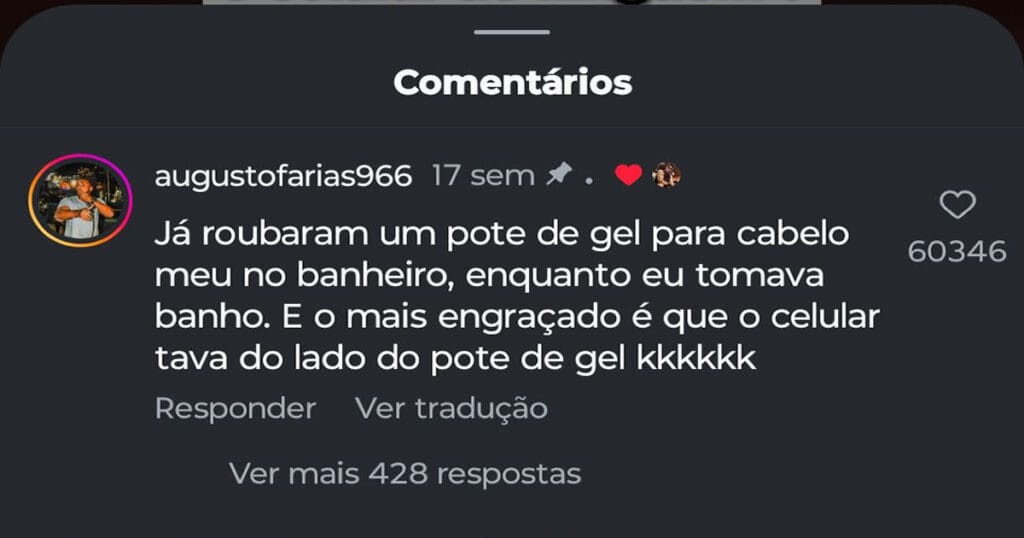Tap the kkkkkk ending of the comment
Screen dimensions: 1024x538
(x=696, y=358)
